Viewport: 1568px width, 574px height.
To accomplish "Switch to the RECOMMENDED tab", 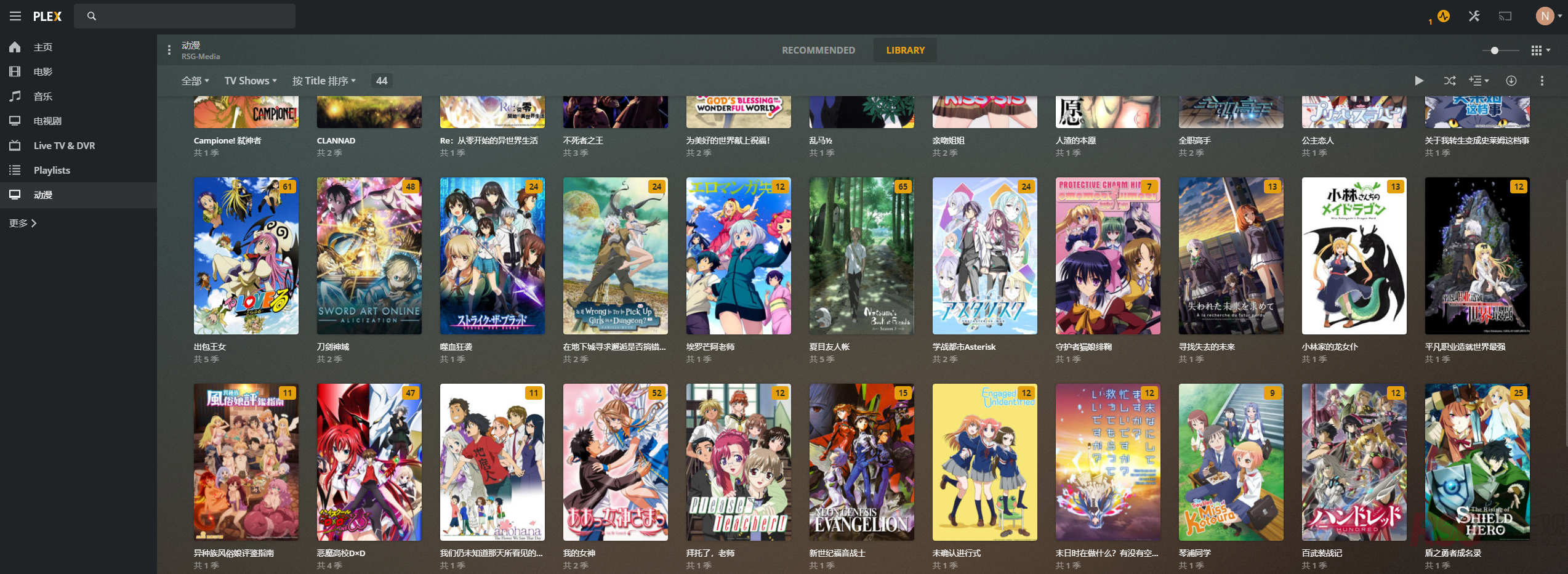I will coord(818,50).
